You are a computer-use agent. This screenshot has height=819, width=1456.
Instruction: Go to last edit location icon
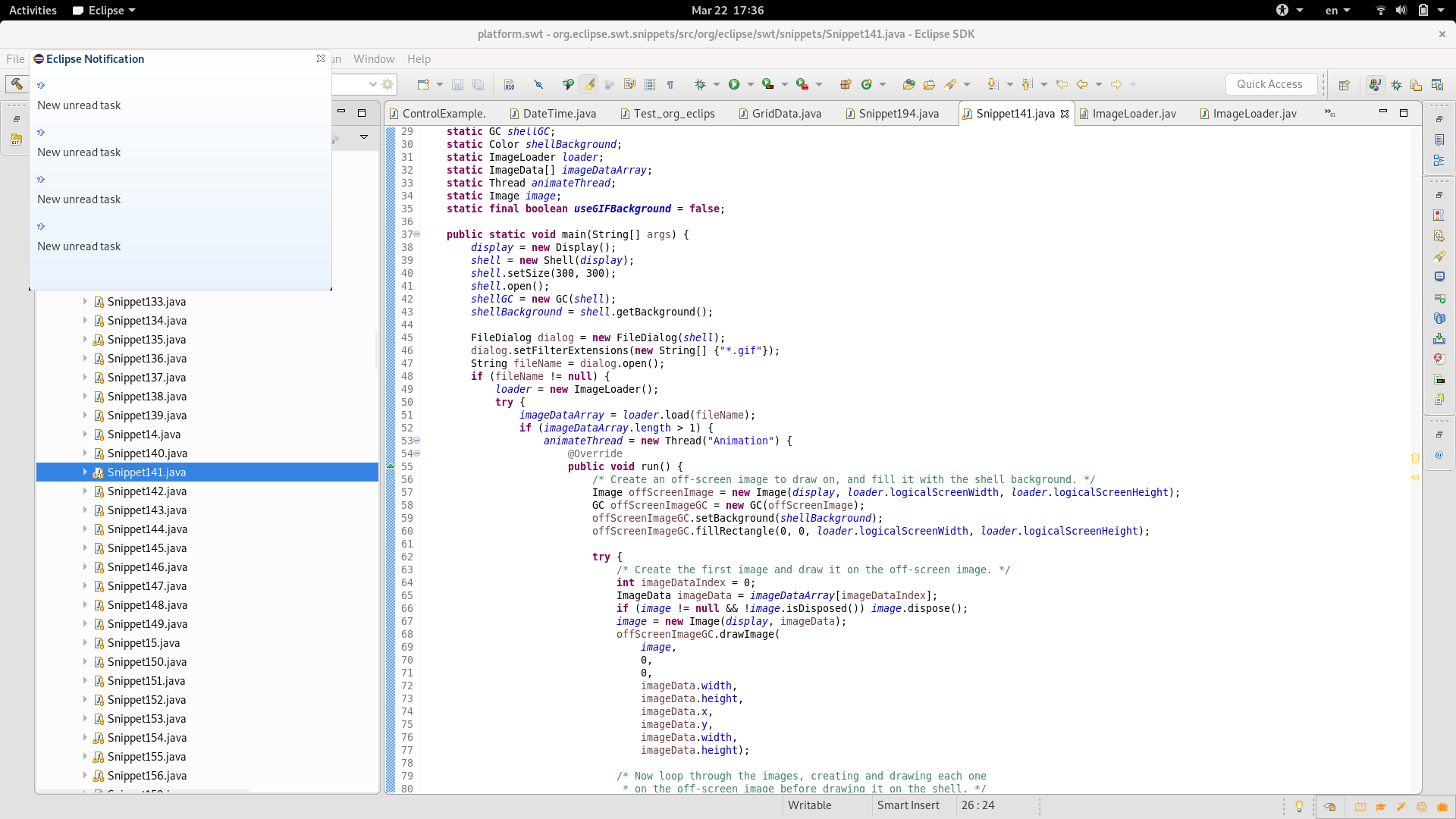(1062, 84)
